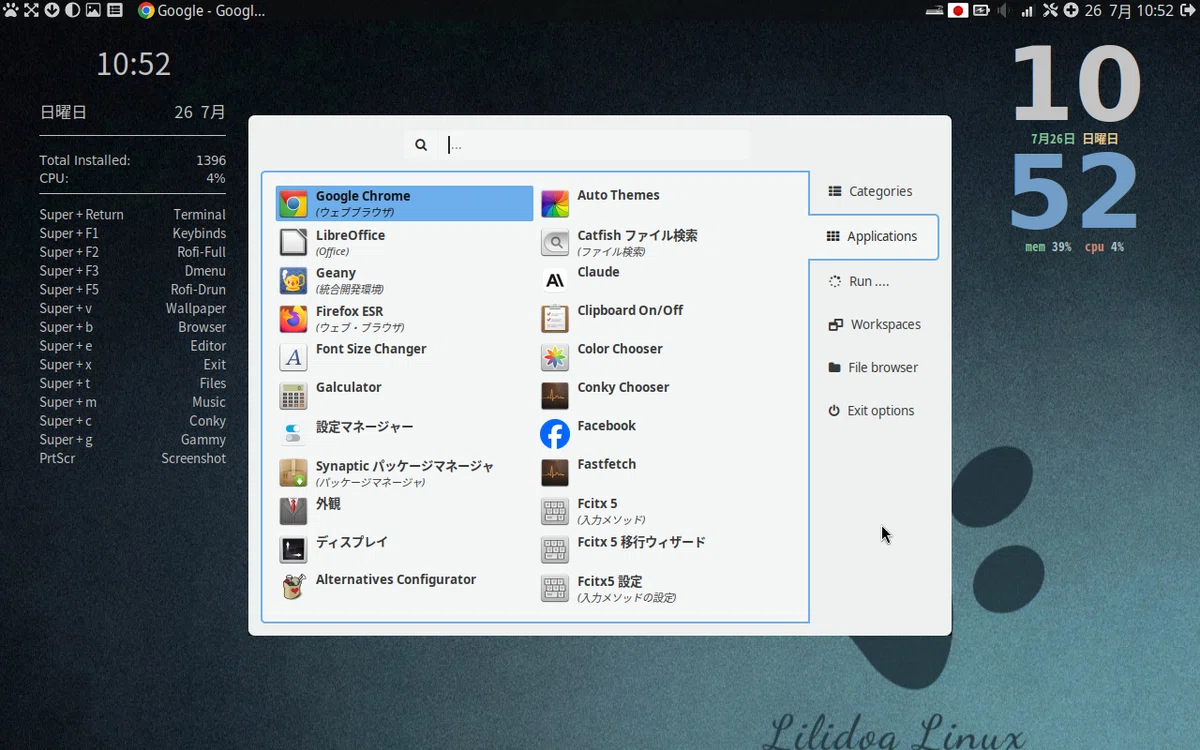Launch Catfish ファイル検索 icon
Image resolution: width=1200 pixels, height=750 pixels.
tap(555, 242)
